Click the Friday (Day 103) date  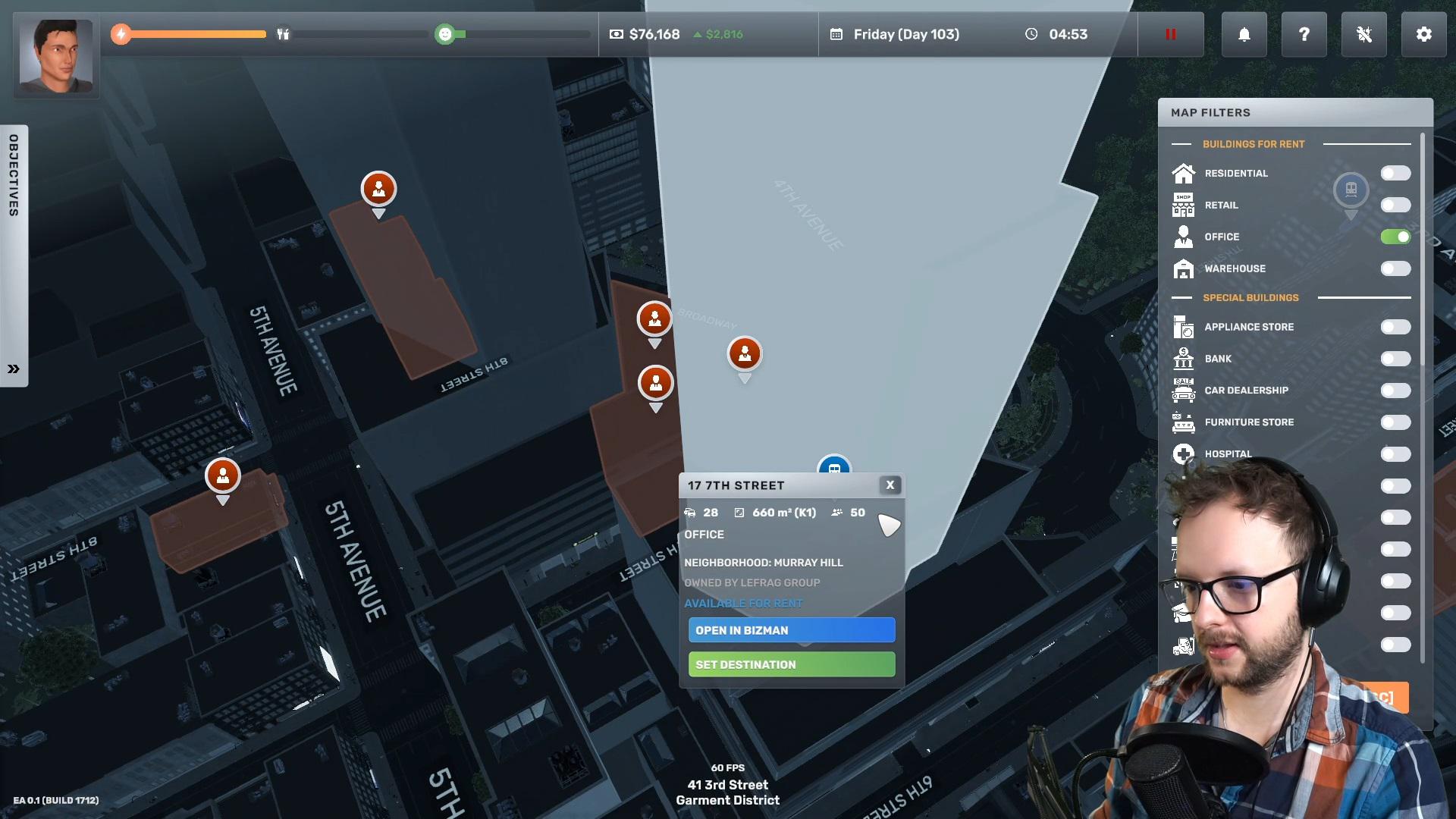point(906,34)
